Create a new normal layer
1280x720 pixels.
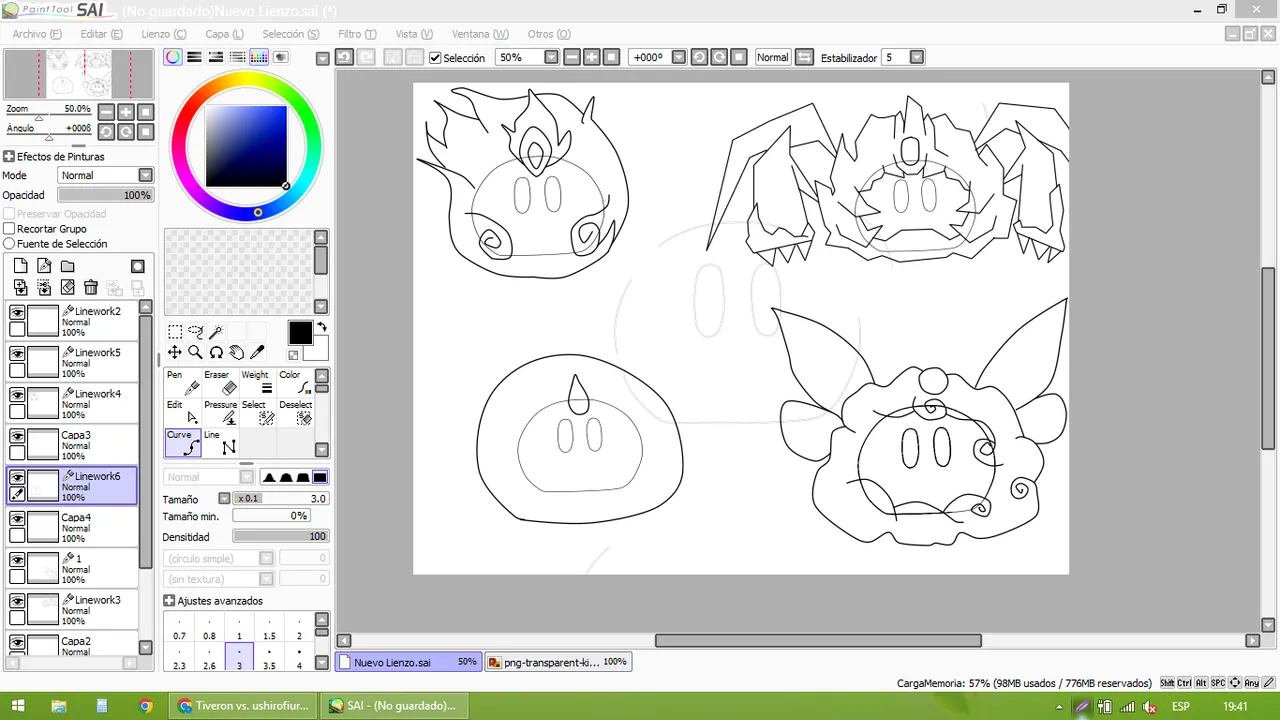pos(20,266)
